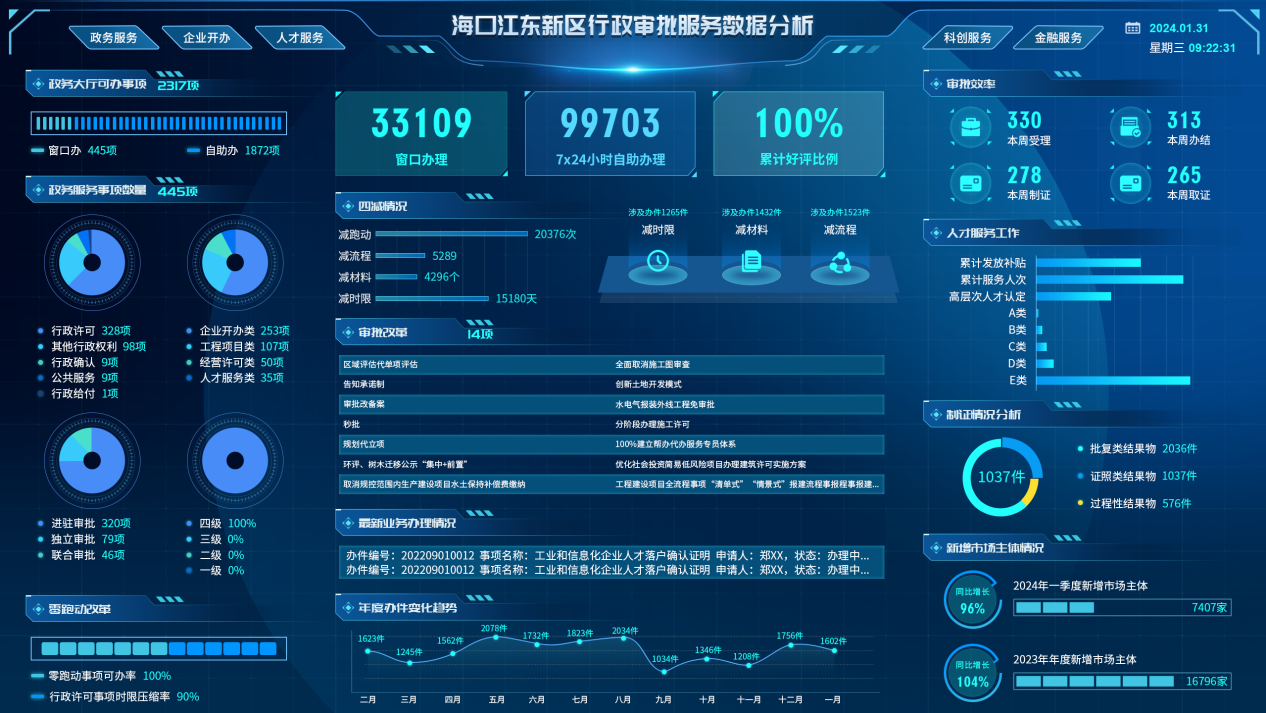Select the 减材料 document icon

[751, 262]
